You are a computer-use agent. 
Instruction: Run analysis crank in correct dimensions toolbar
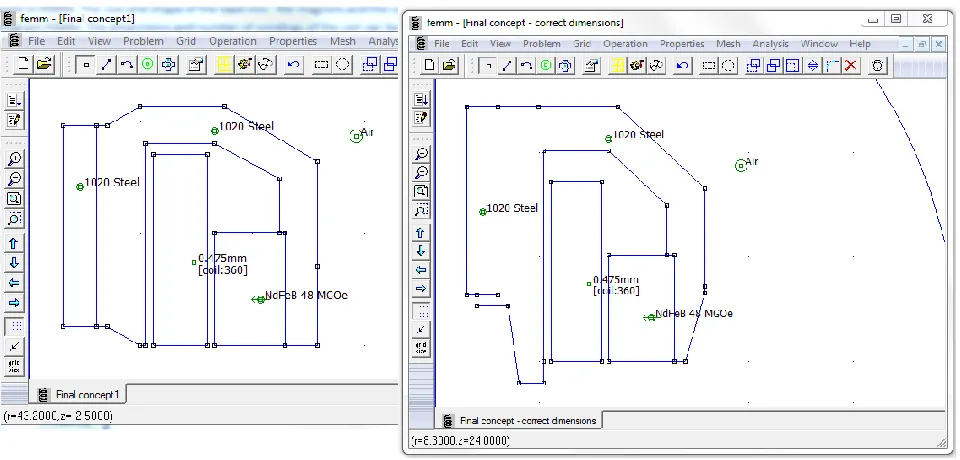(637, 66)
